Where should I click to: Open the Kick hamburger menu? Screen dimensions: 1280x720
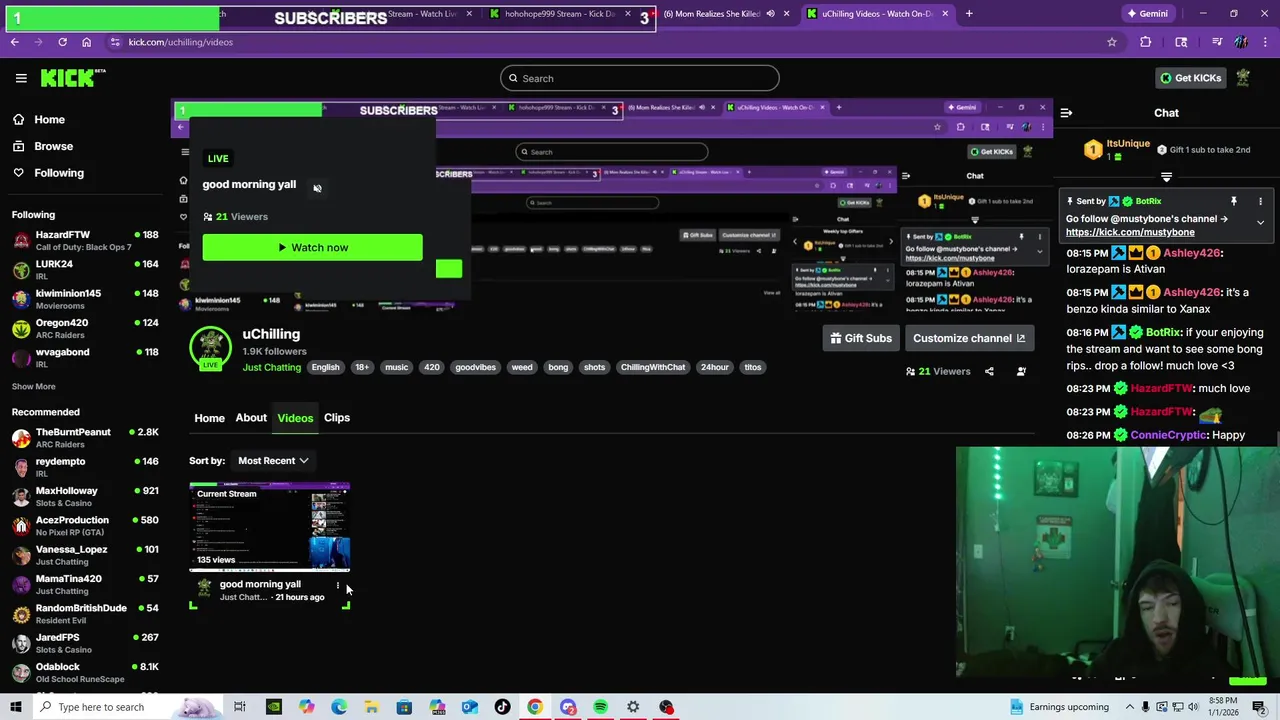pyautogui.click(x=21, y=78)
